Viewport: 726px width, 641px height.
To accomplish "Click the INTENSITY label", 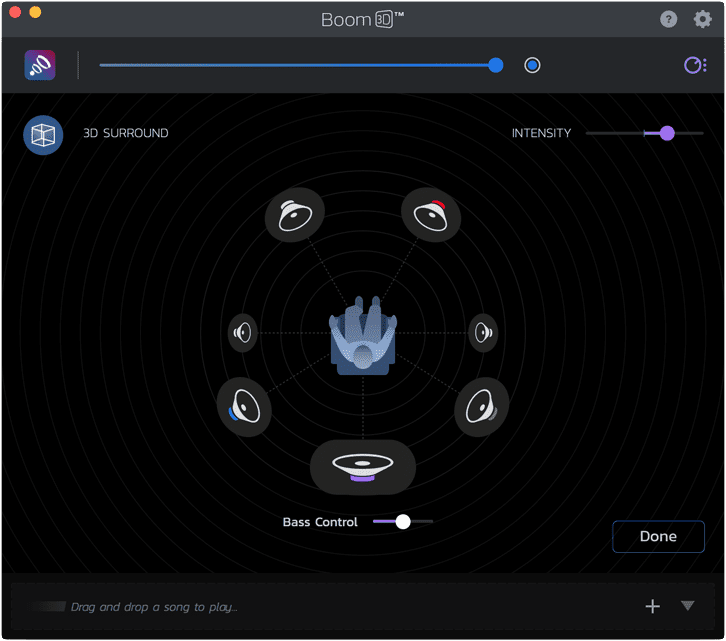I will [x=541, y=133].
